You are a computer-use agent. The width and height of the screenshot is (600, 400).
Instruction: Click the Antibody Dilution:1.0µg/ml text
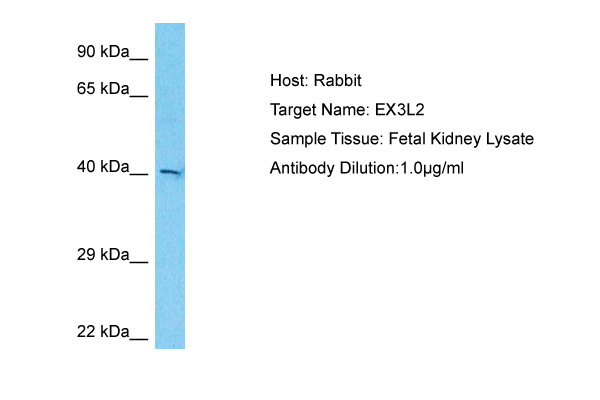[367, 168]
